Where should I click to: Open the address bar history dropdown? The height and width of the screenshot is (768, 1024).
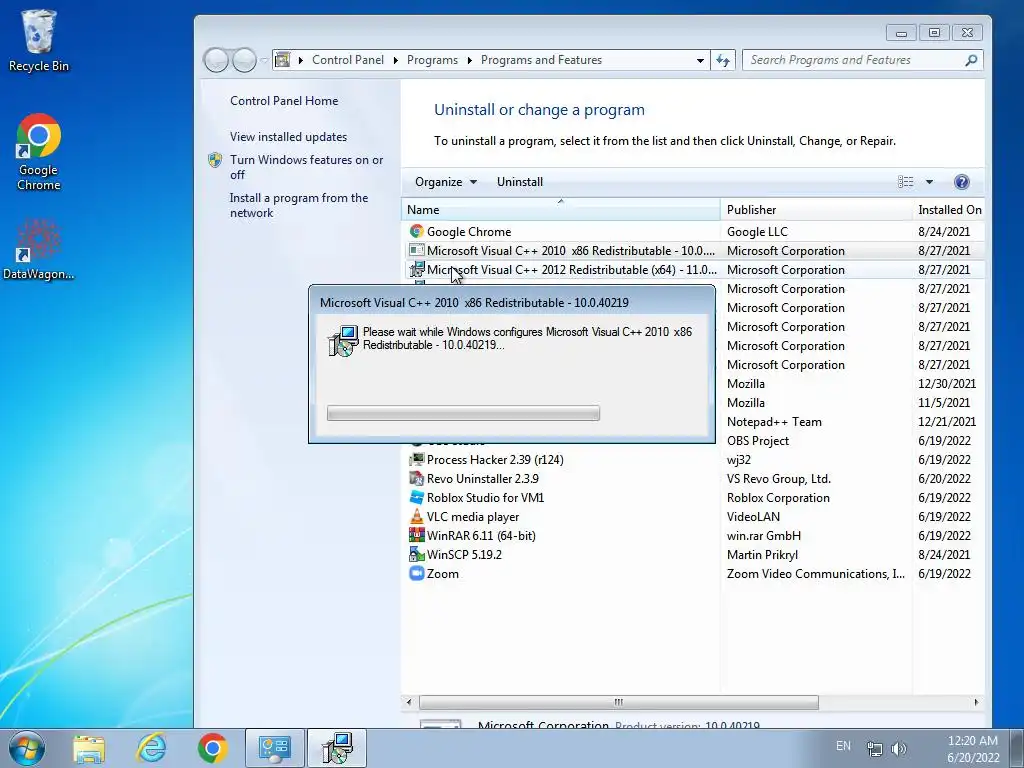coord(700,60)
